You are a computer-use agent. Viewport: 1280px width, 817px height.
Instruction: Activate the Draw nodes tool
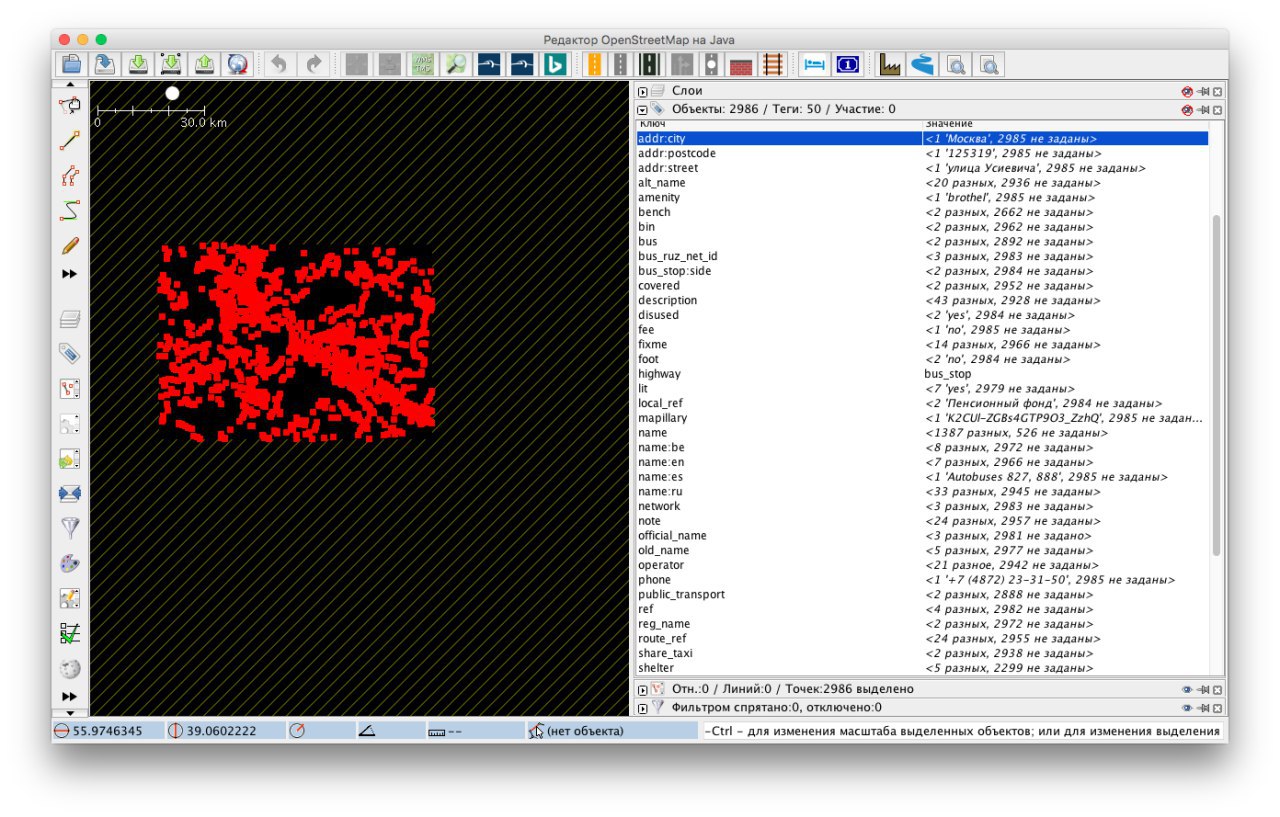[x=70, y=141]
